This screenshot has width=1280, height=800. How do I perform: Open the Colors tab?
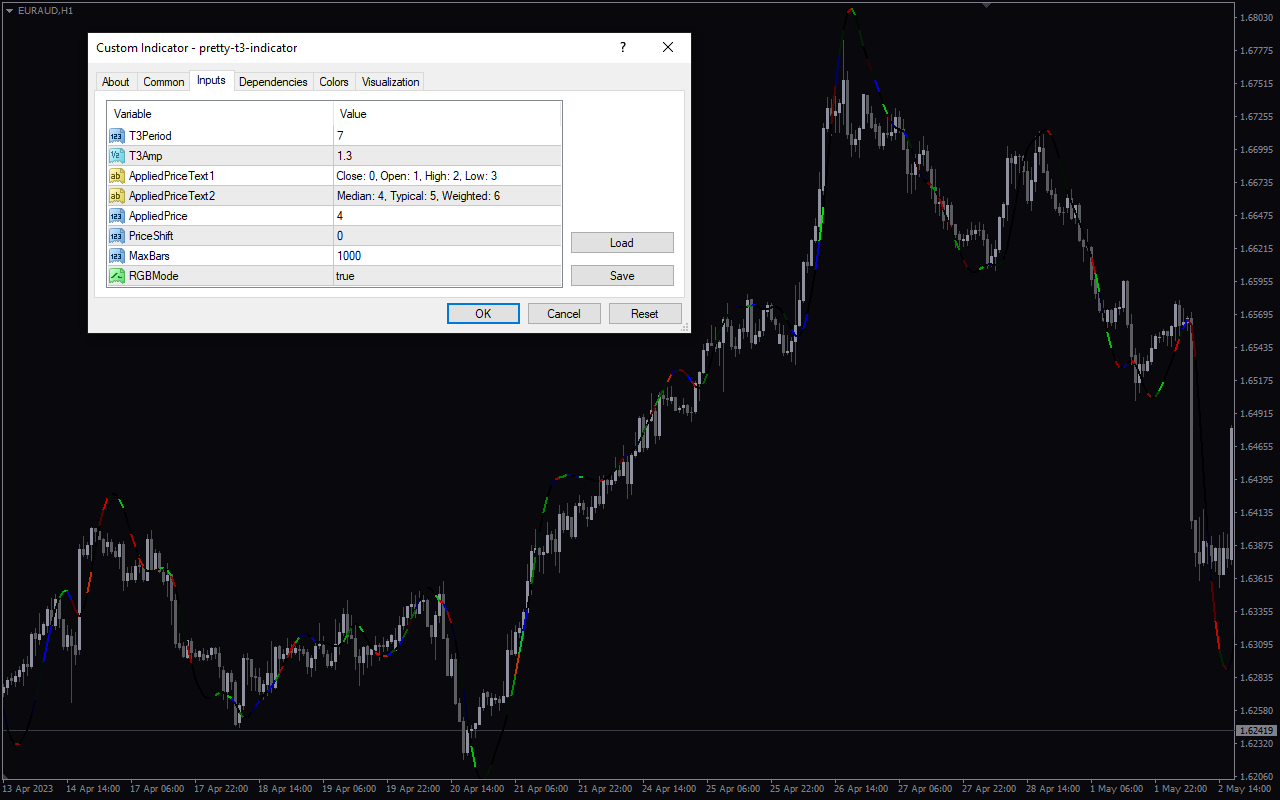(x=334, y=82)
